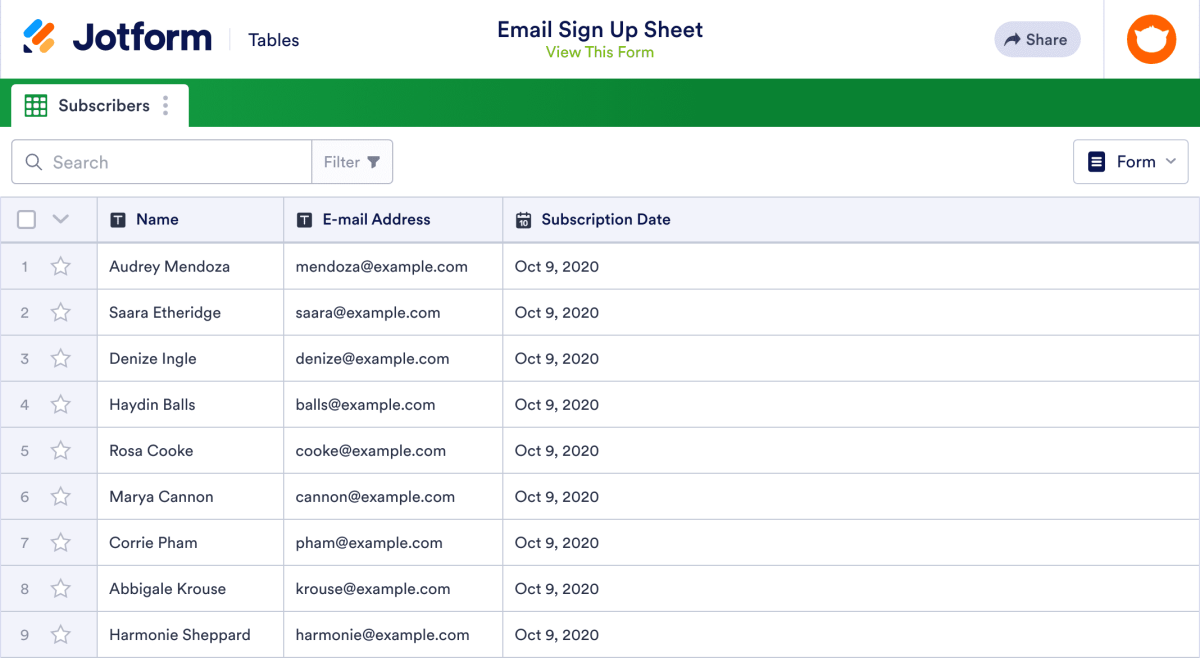Click the grid icon on Subscribers tab
The image size is (1200, 658).
[36, 105]
